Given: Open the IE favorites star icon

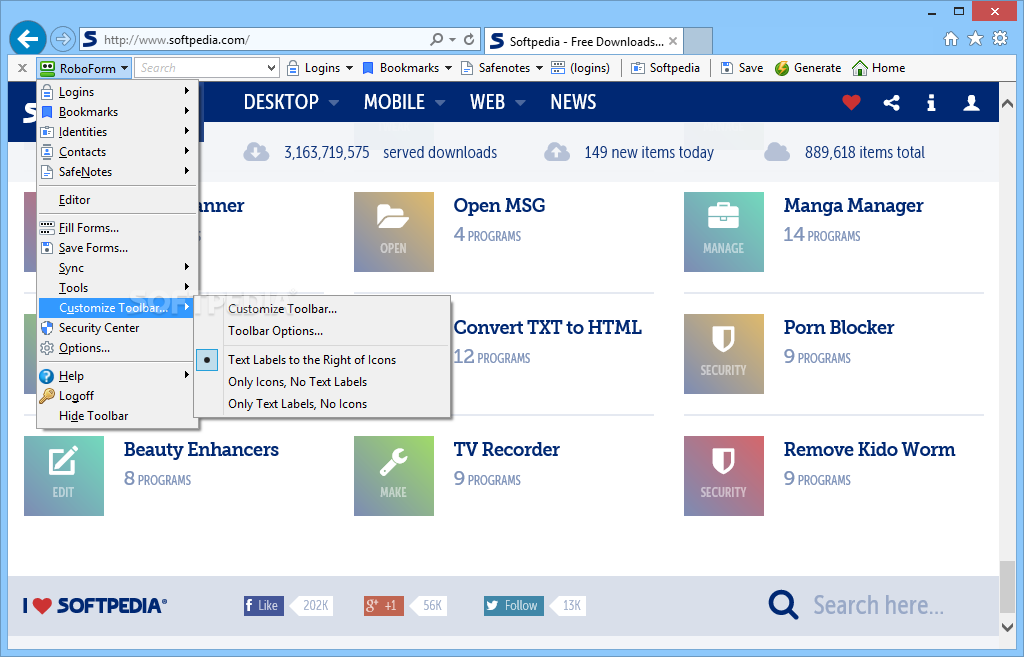Looking at the screenshot, I should pyautogui.click(x=975, y=39).
